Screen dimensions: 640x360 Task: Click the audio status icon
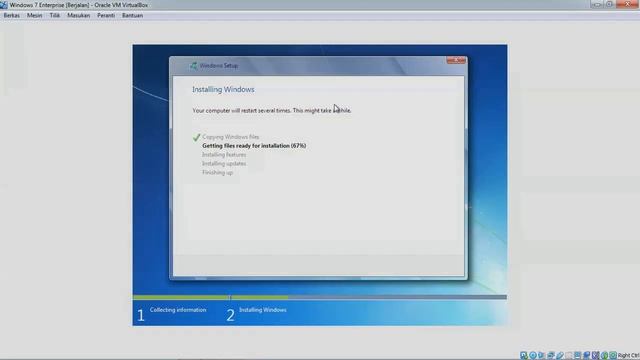[x=541, y=356]
